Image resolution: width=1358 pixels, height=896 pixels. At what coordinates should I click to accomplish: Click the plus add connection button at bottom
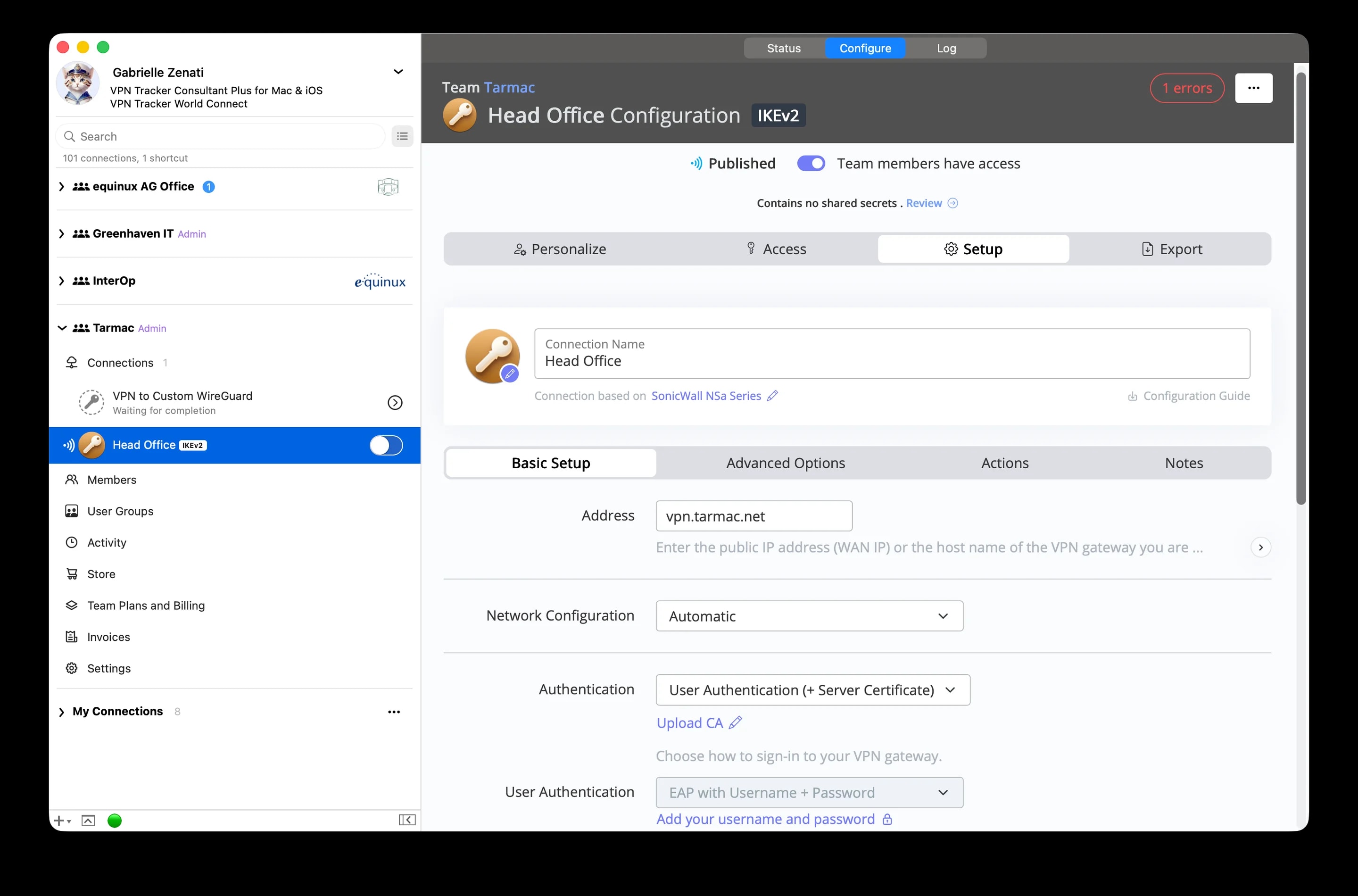click(61, 821)
